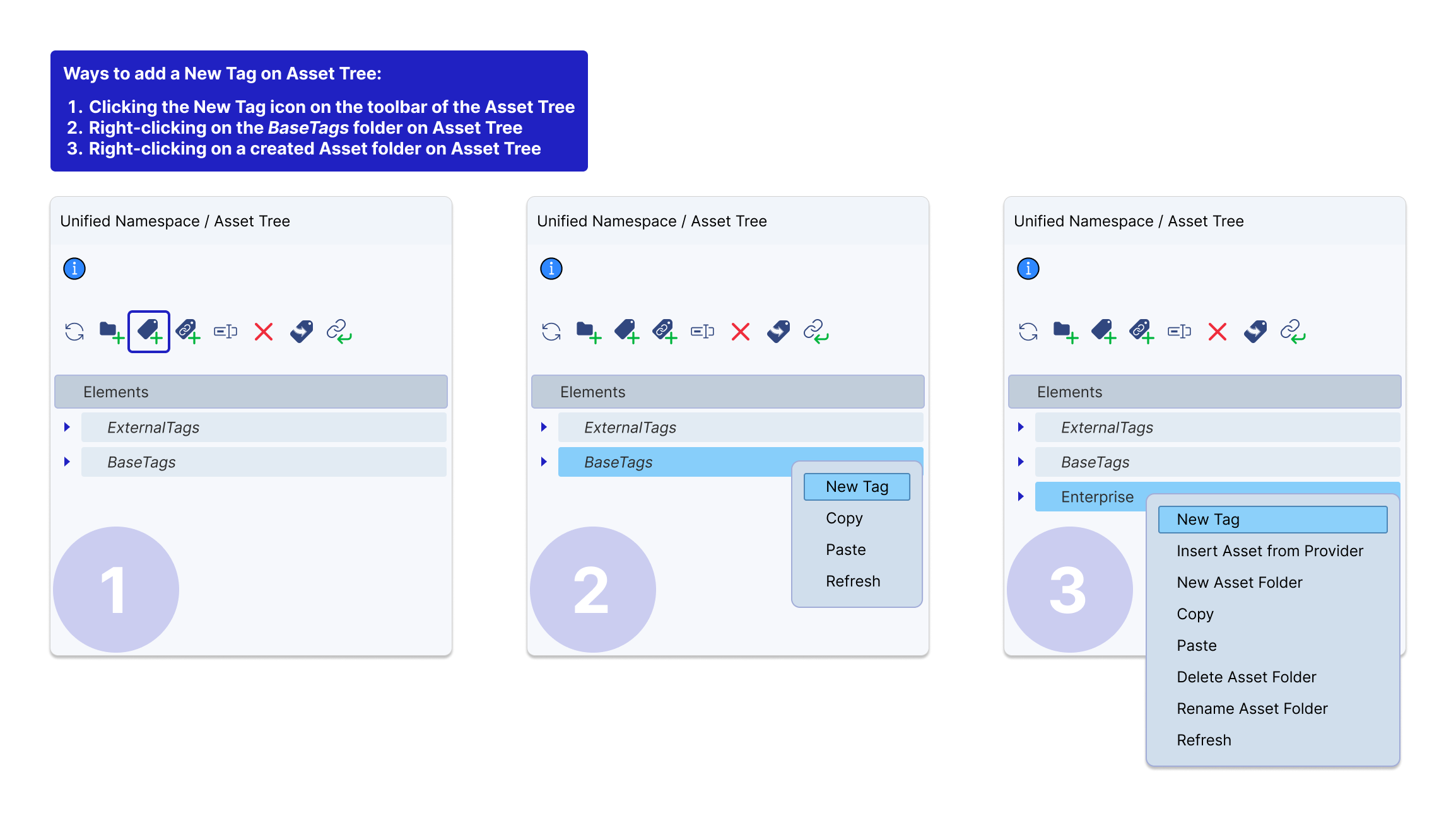This screenshot has width=1456, height=816.
Task: Click the highlighted New Tag toolbar icon
Action: coord(149,331)
